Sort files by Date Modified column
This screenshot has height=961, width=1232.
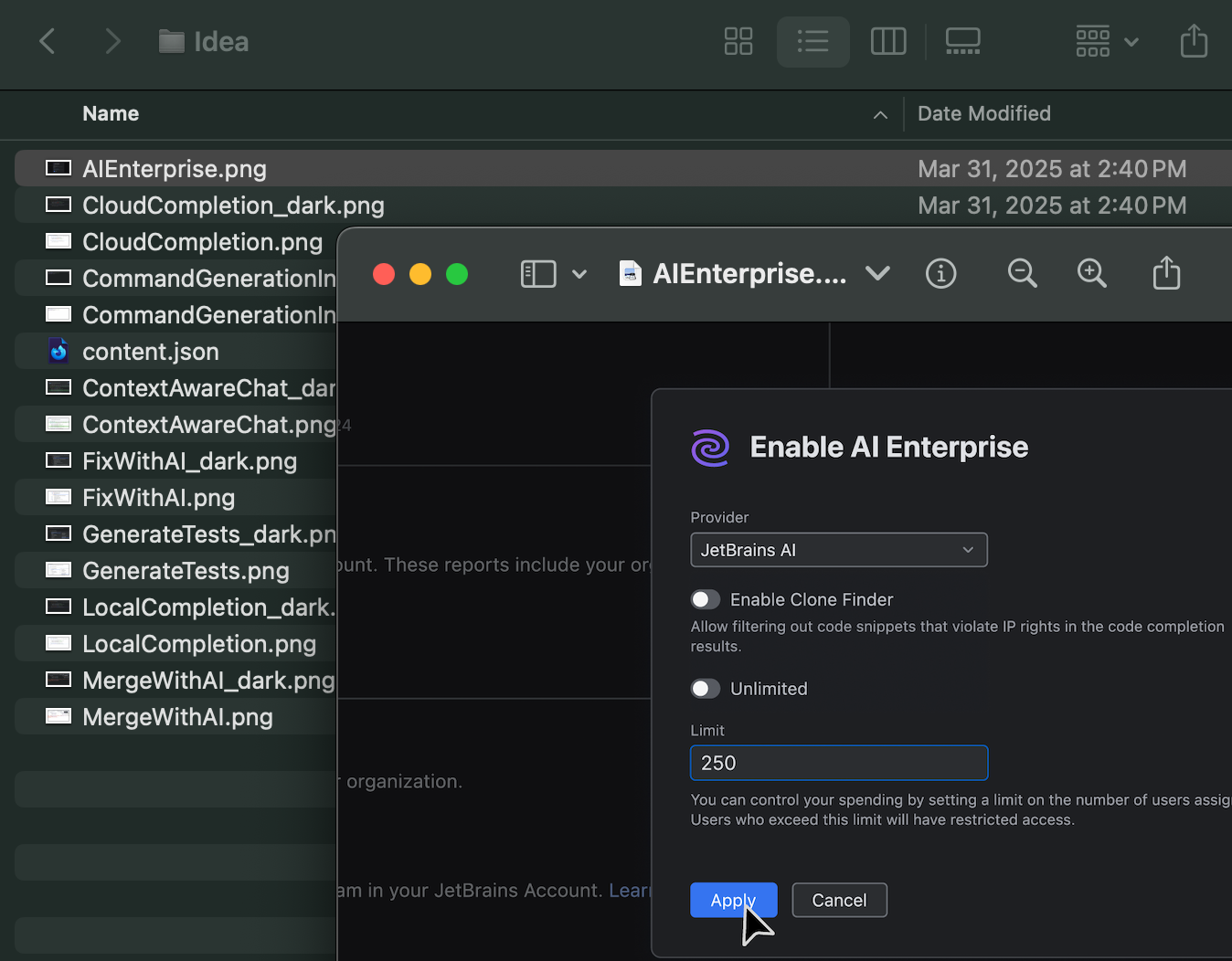[x=983, y=113]
